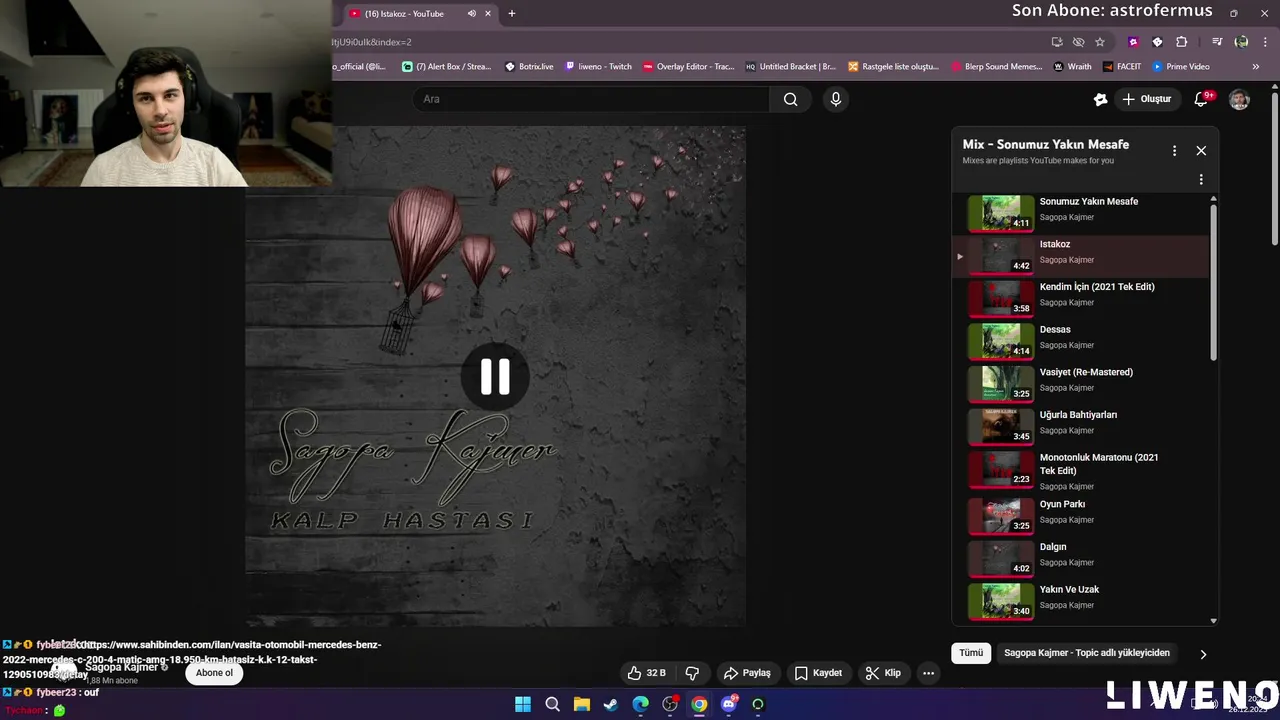Show more filter chips with right arrow
Screen dimensions: 1280x720
(1203, 654)
